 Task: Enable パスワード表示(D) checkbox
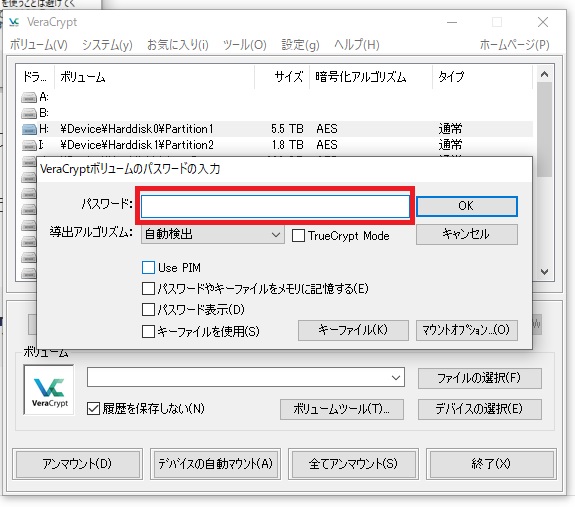click(148, 310)
